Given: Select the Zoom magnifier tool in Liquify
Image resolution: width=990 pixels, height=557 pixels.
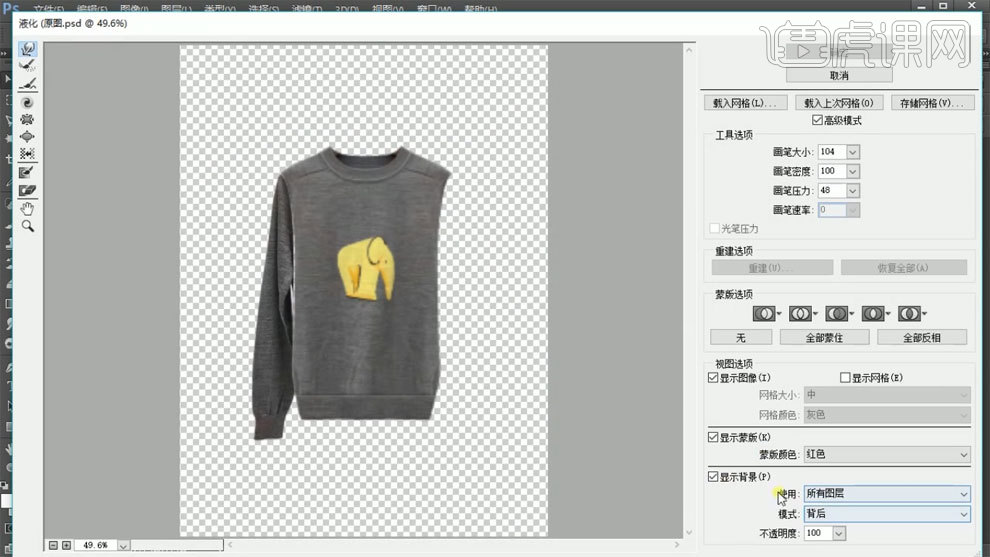Looking at the screenshot, I should point(27,226).
